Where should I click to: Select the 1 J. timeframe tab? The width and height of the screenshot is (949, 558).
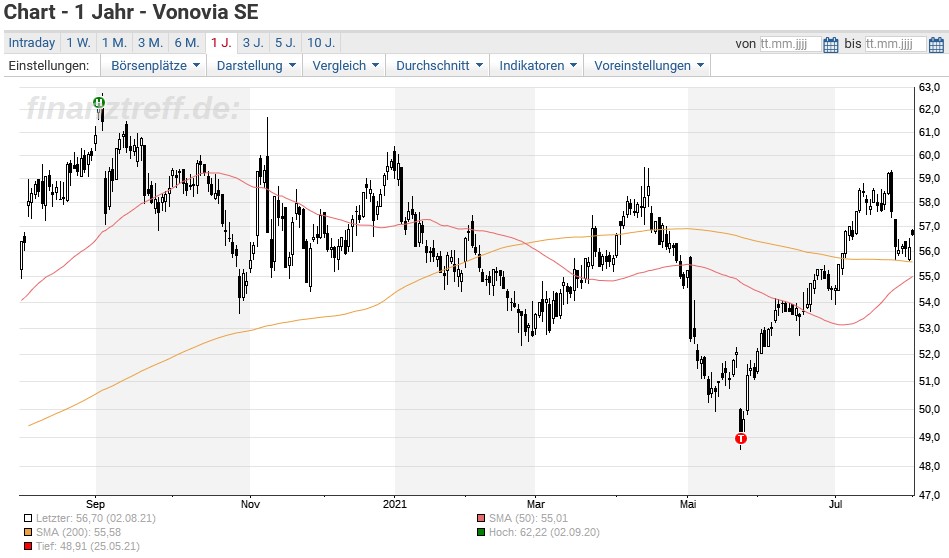(x=221, y=43)
